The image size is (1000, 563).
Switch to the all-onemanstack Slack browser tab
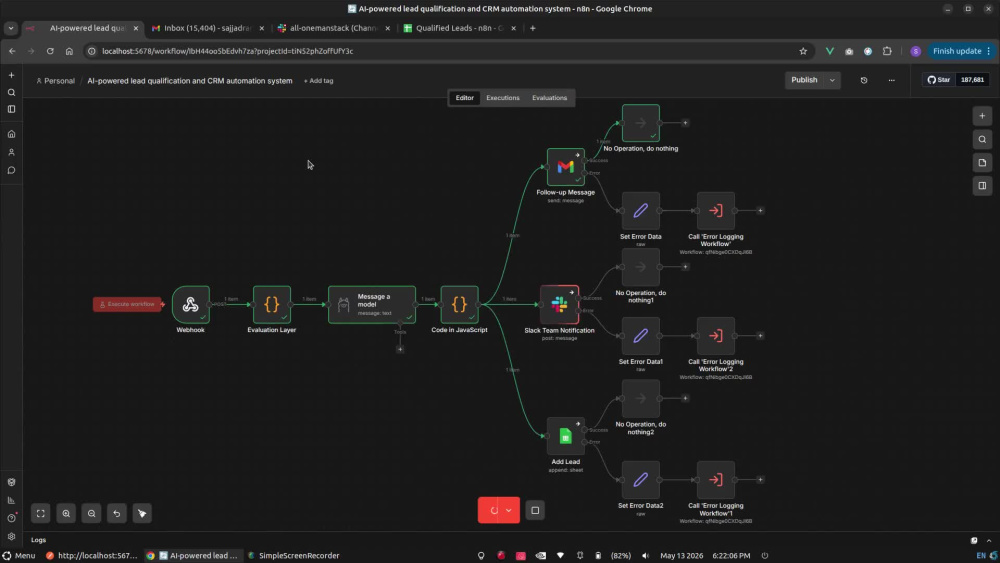(334, 28)
